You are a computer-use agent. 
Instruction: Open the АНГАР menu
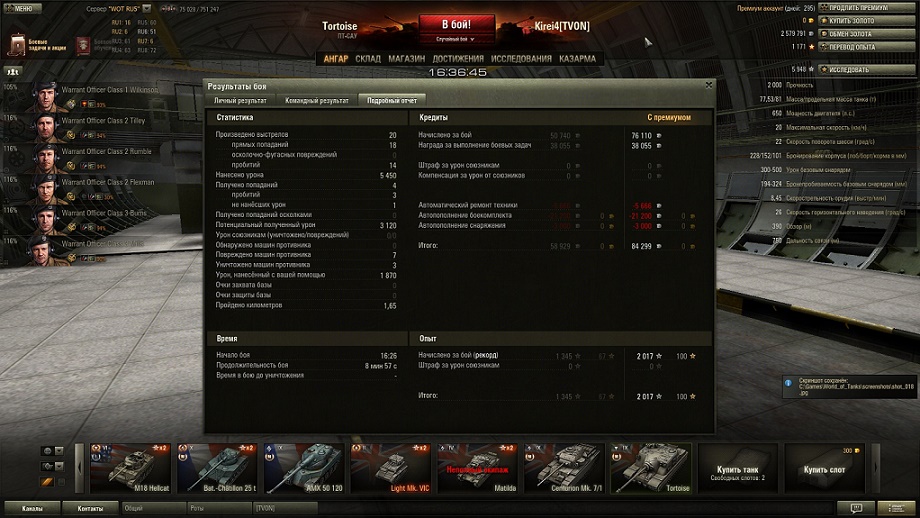click(x=336, y=59)
